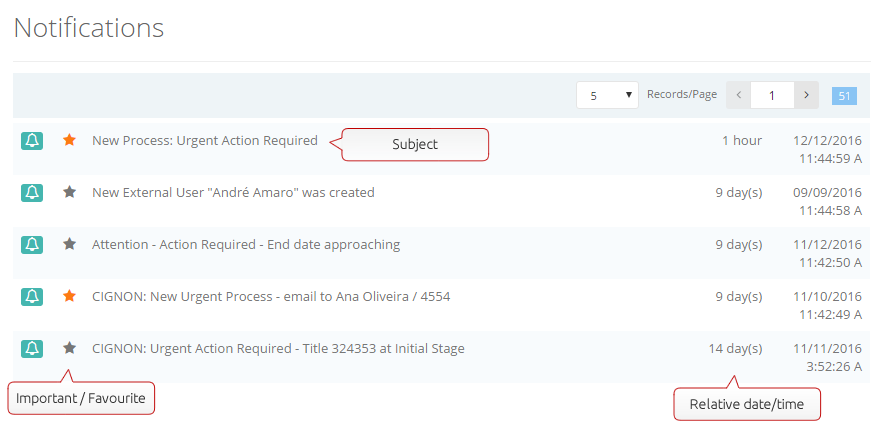The height and width of the screenshot is (421, 892).
Task: Click bell icon for End date approaching notification
Action: [32, 245]
